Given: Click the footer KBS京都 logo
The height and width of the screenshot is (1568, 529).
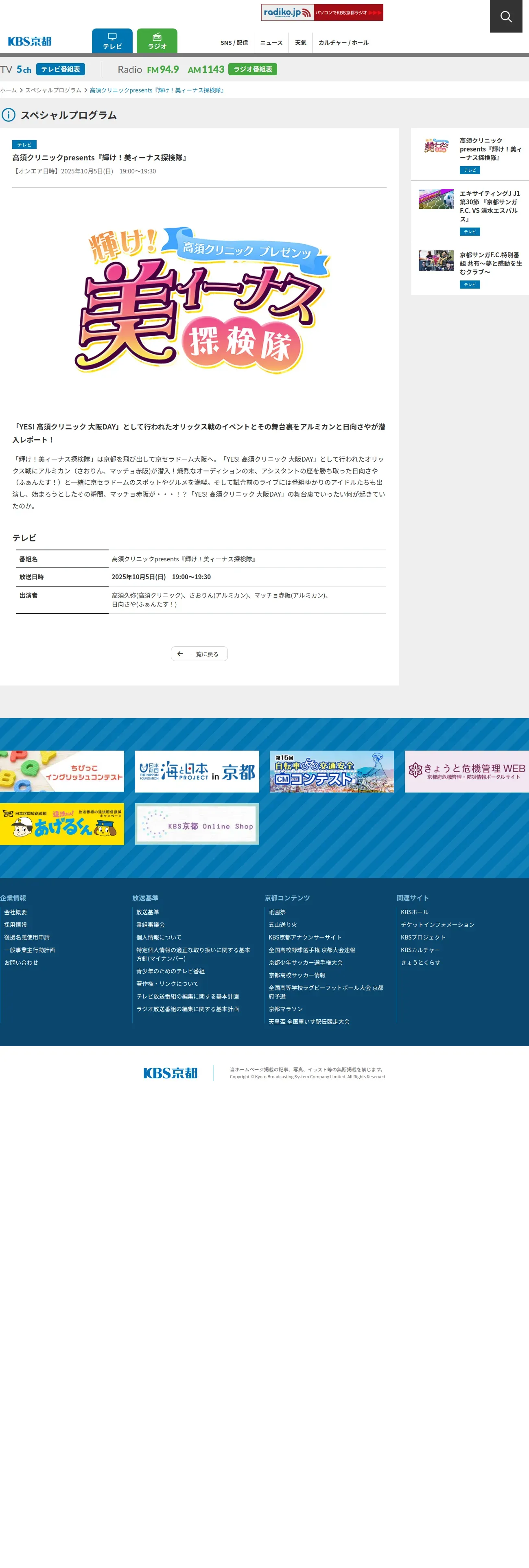Looking at the screenshot, I should (171, 1073).
